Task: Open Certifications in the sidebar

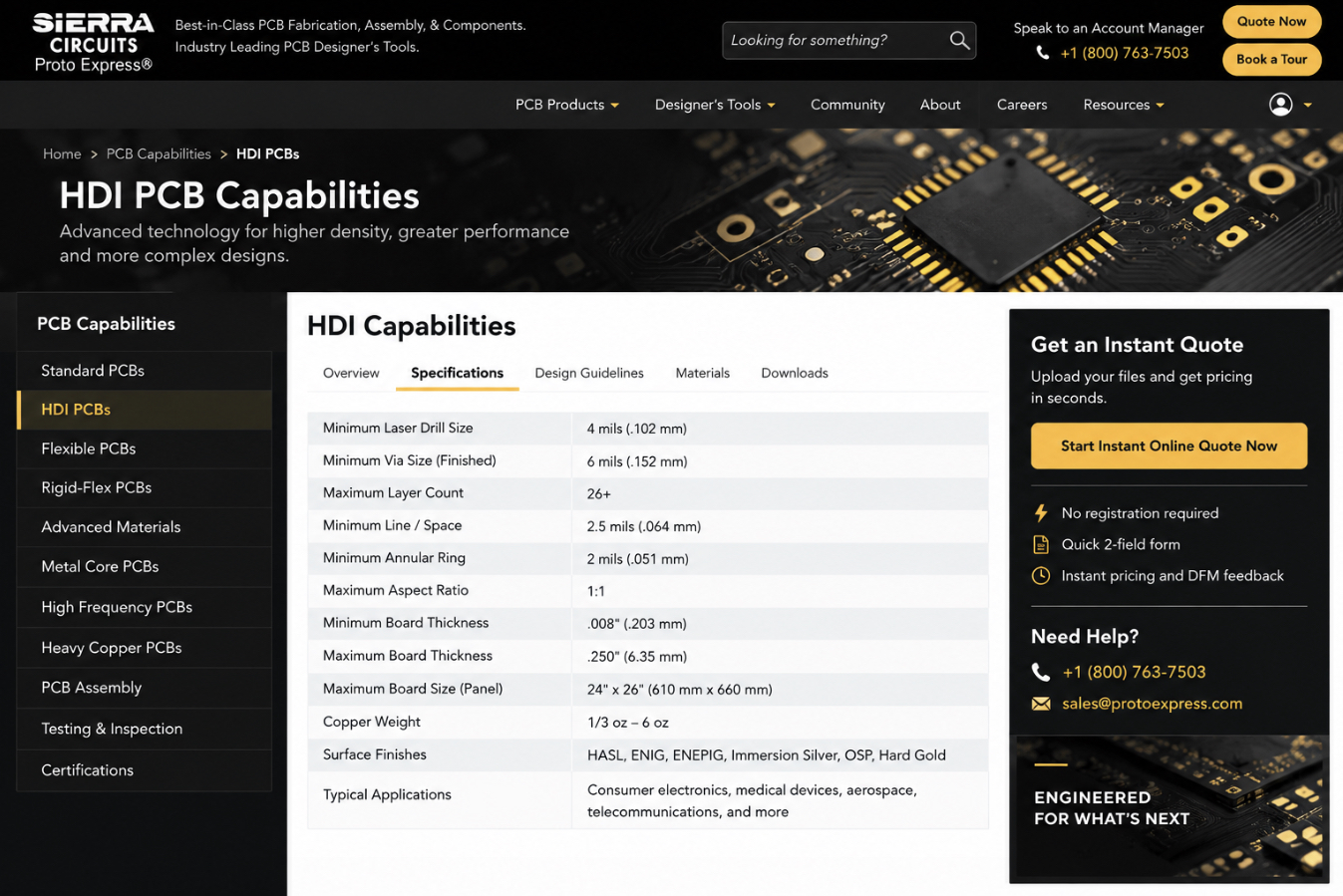Action: [145, 770]
